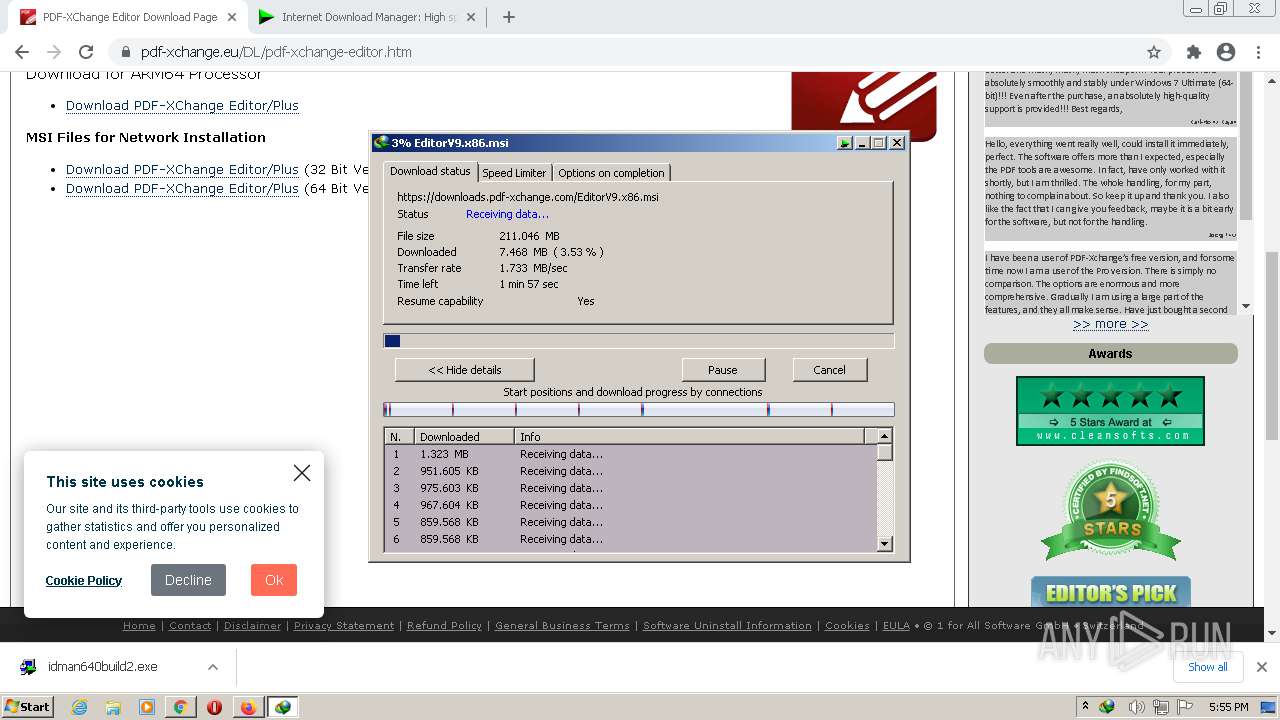Expand options for idman640build2.exe download
The height and width of the screenshot is (720, 1280).
coord(212,667)
